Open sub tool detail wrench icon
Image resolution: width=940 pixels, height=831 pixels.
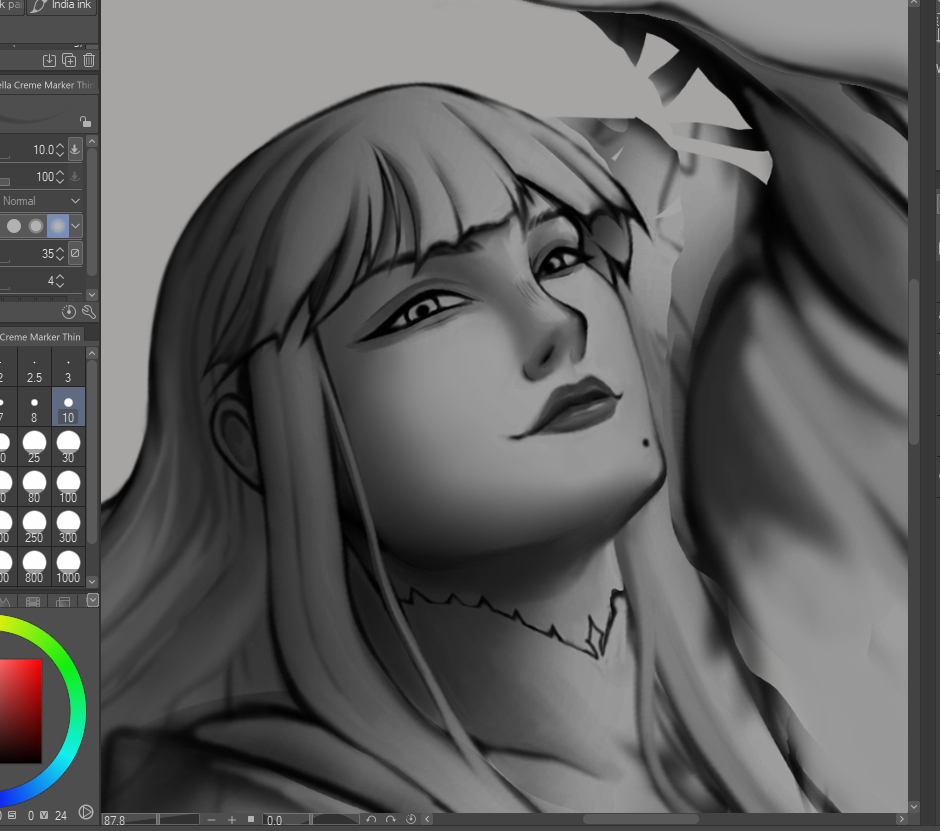88,312
